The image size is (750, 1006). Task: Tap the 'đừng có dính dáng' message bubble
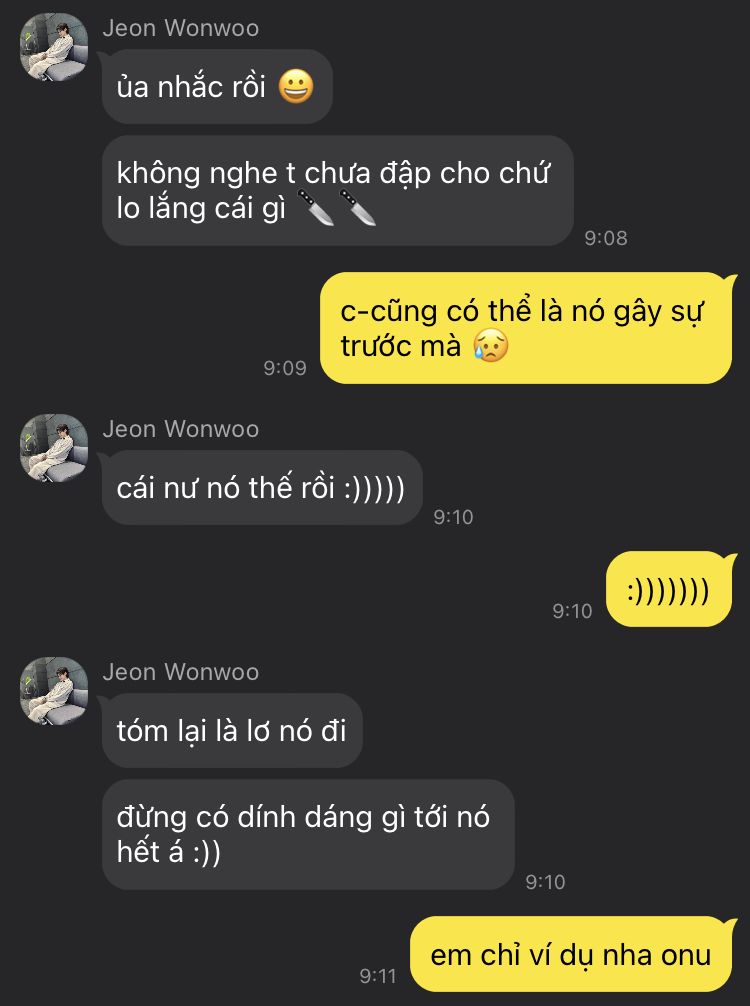(308, 835)
